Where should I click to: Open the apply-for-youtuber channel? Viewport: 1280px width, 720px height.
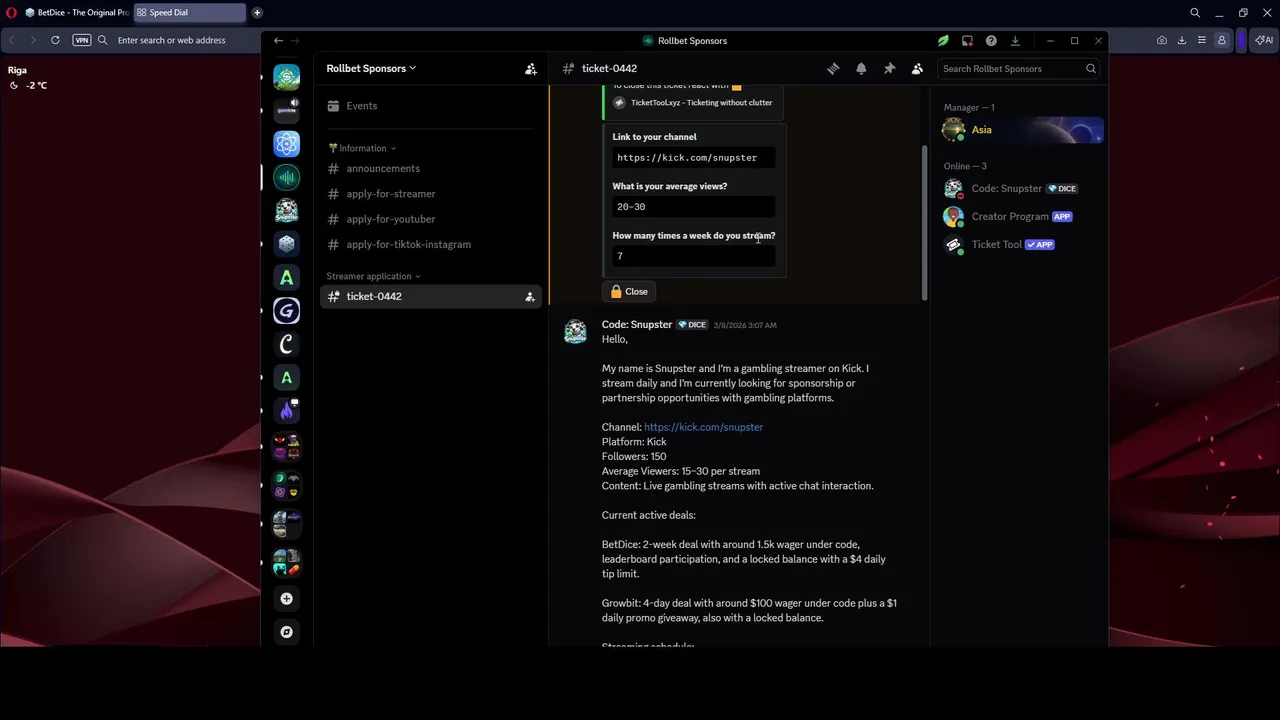(x=430, y=219)
